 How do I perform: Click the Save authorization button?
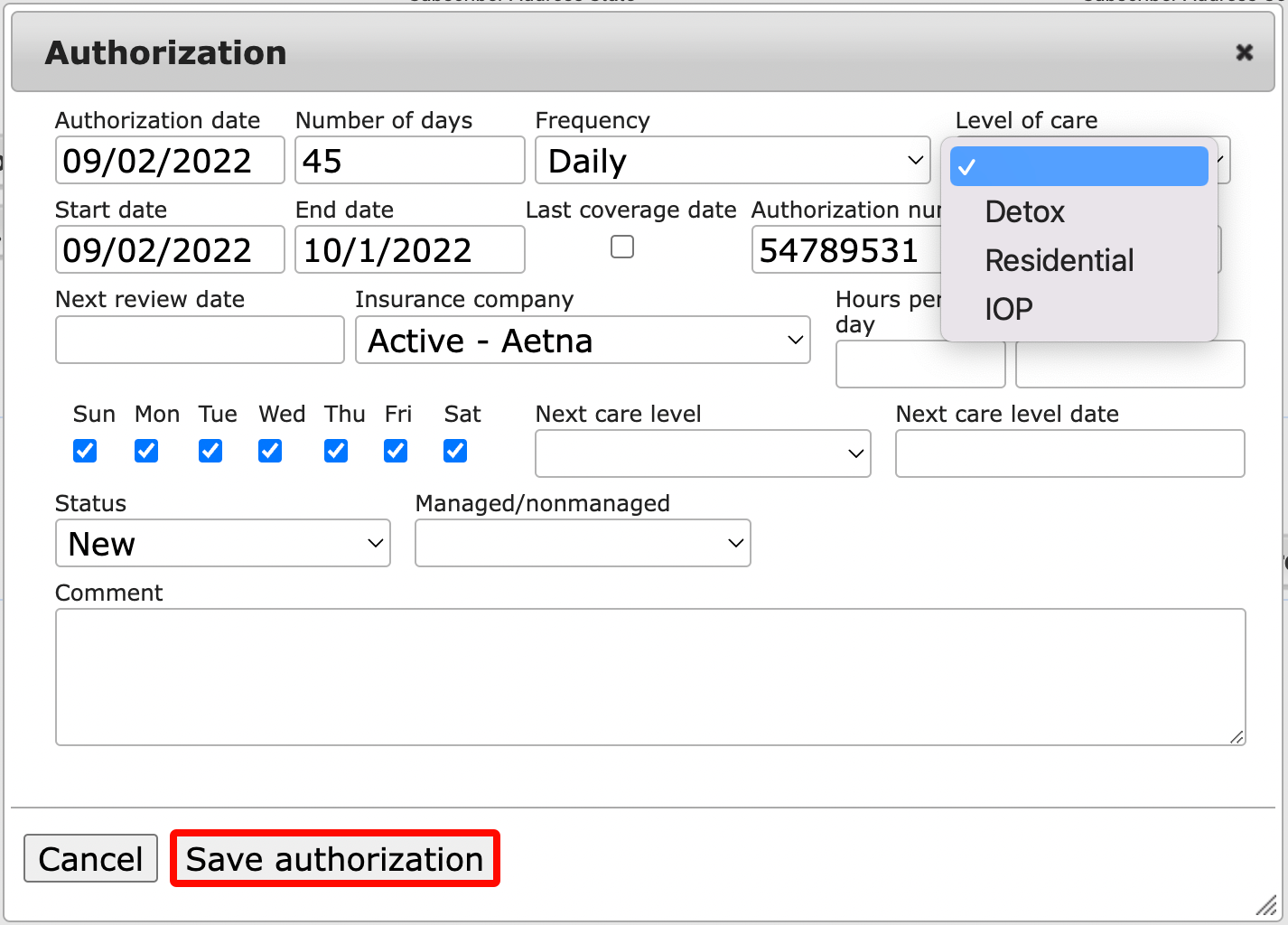(x=334, y=859)
